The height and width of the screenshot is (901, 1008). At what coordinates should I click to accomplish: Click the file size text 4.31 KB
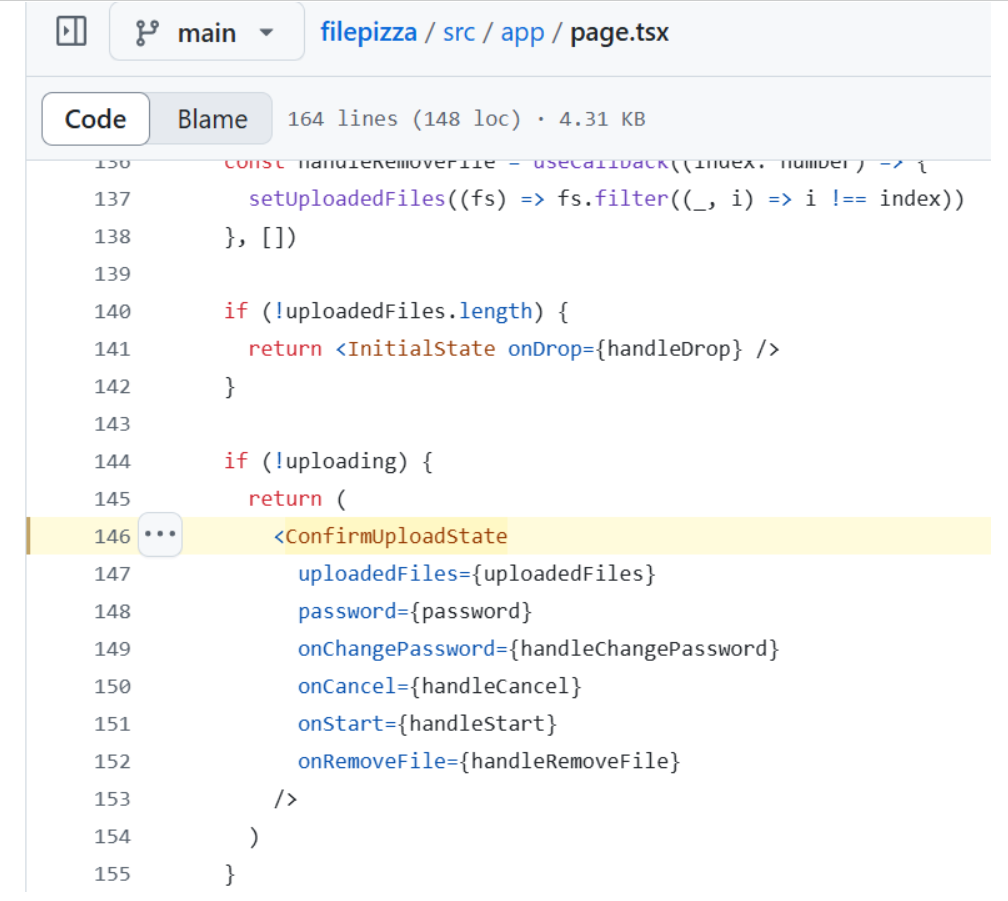click(602, 120)
